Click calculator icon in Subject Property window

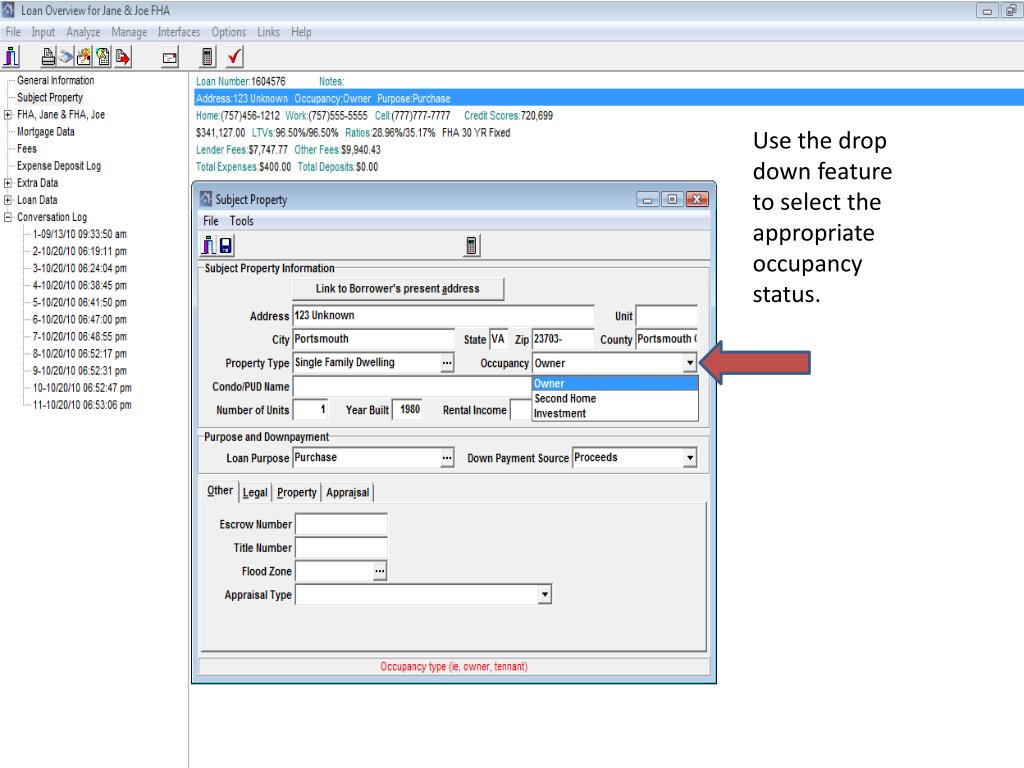tap(472, 245)
